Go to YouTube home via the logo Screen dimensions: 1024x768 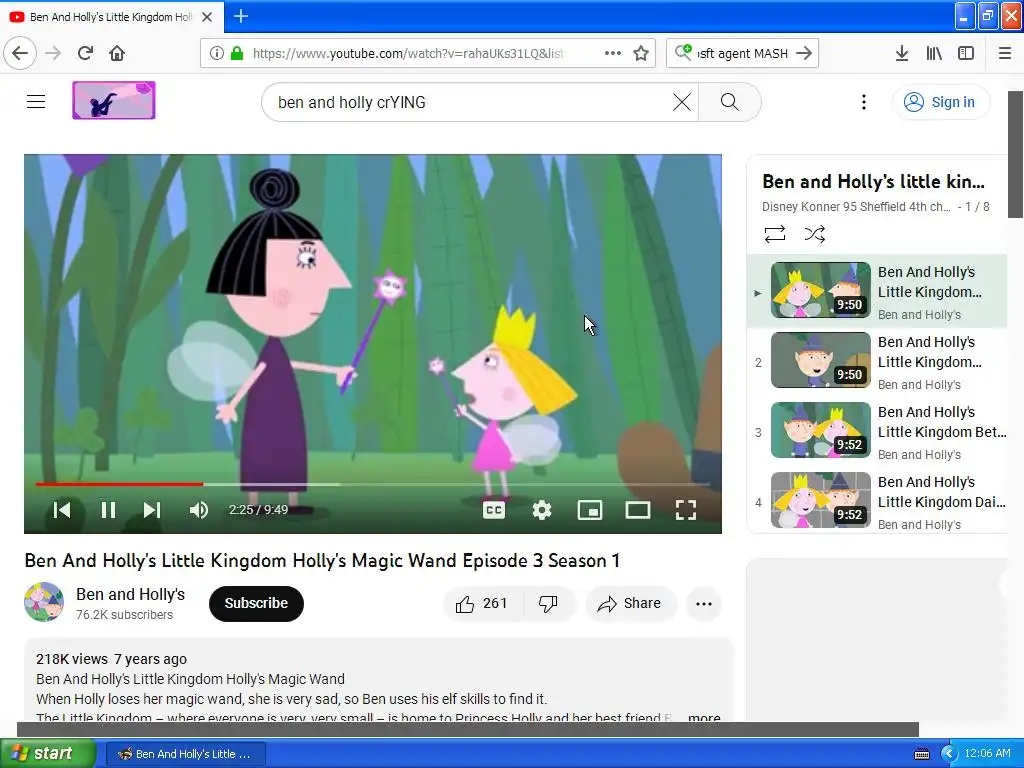coord(114,101)
